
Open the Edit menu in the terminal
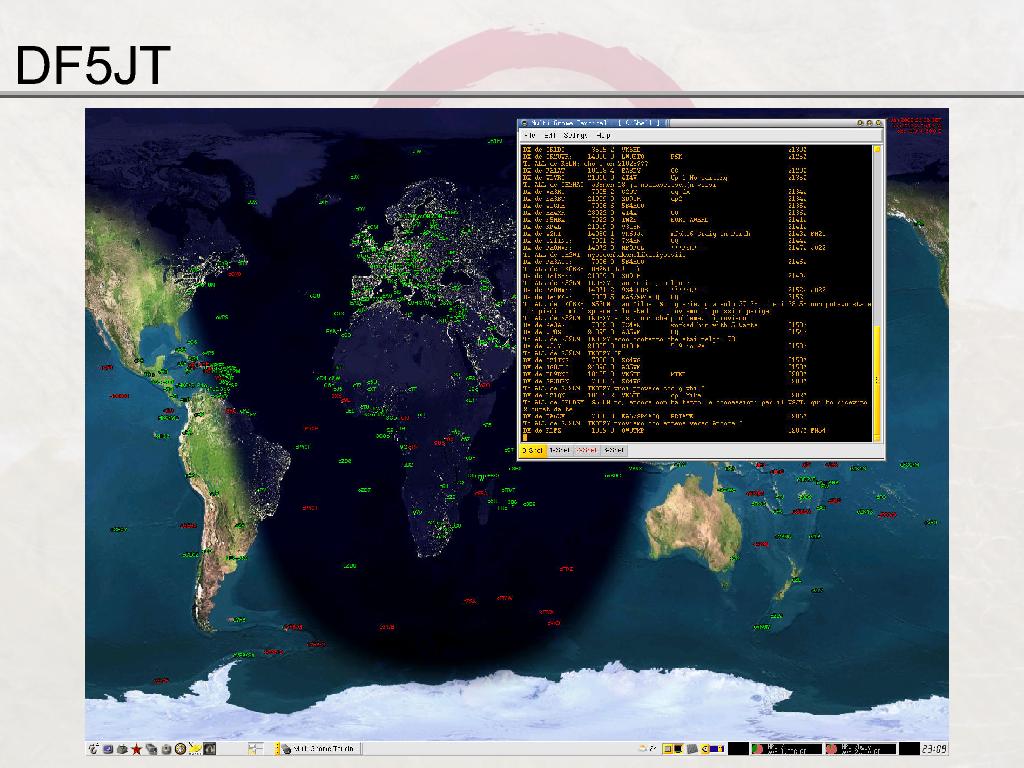(x=550, y=135)
